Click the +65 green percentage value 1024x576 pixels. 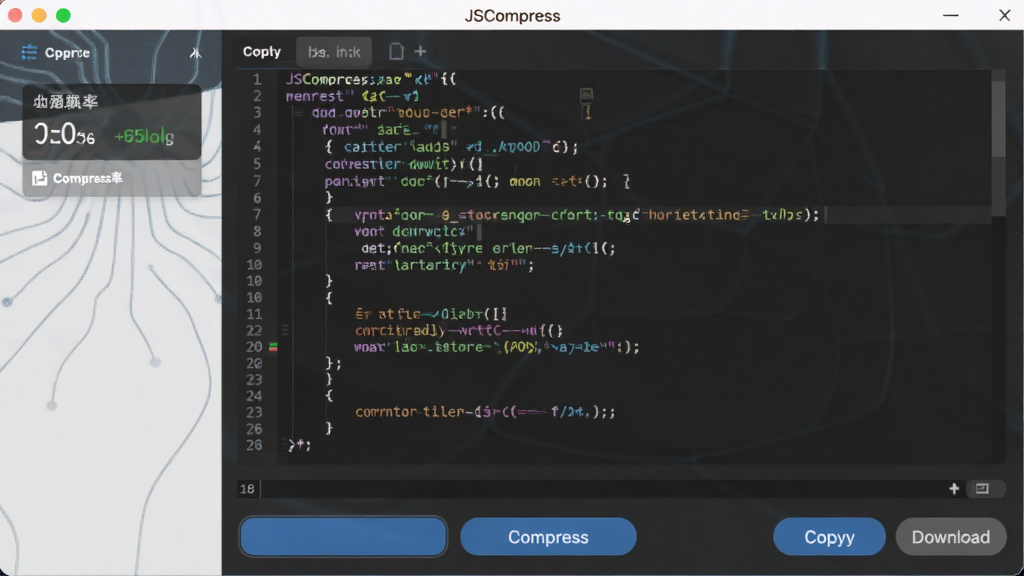pyautogui.click(x=144, y=136)
